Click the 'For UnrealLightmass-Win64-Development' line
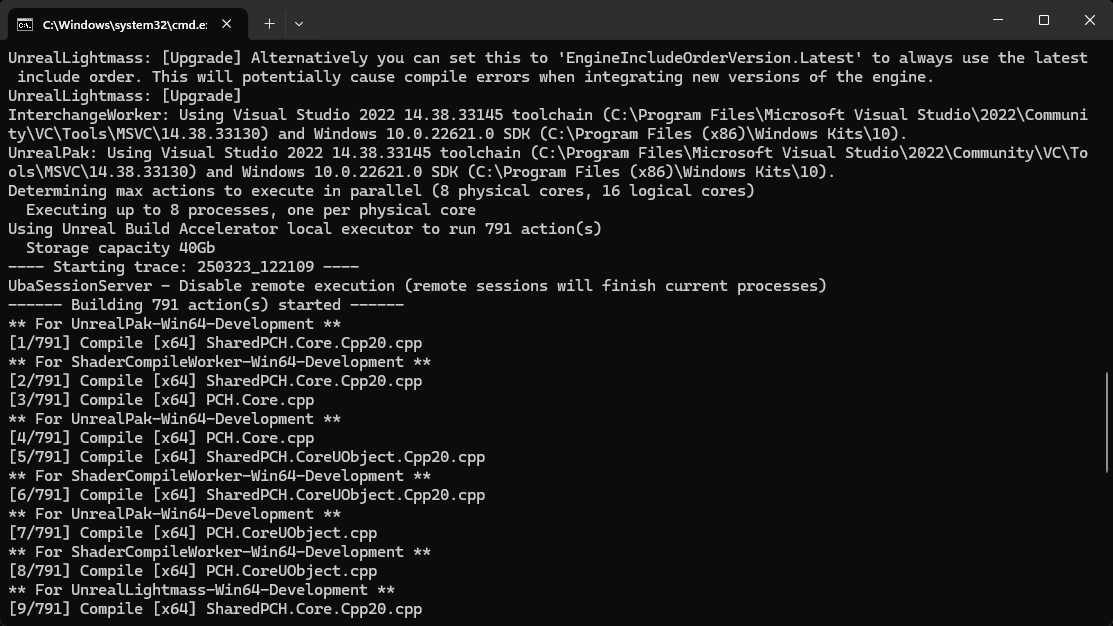The image size is (1113, 626). [x=202, y=590]
